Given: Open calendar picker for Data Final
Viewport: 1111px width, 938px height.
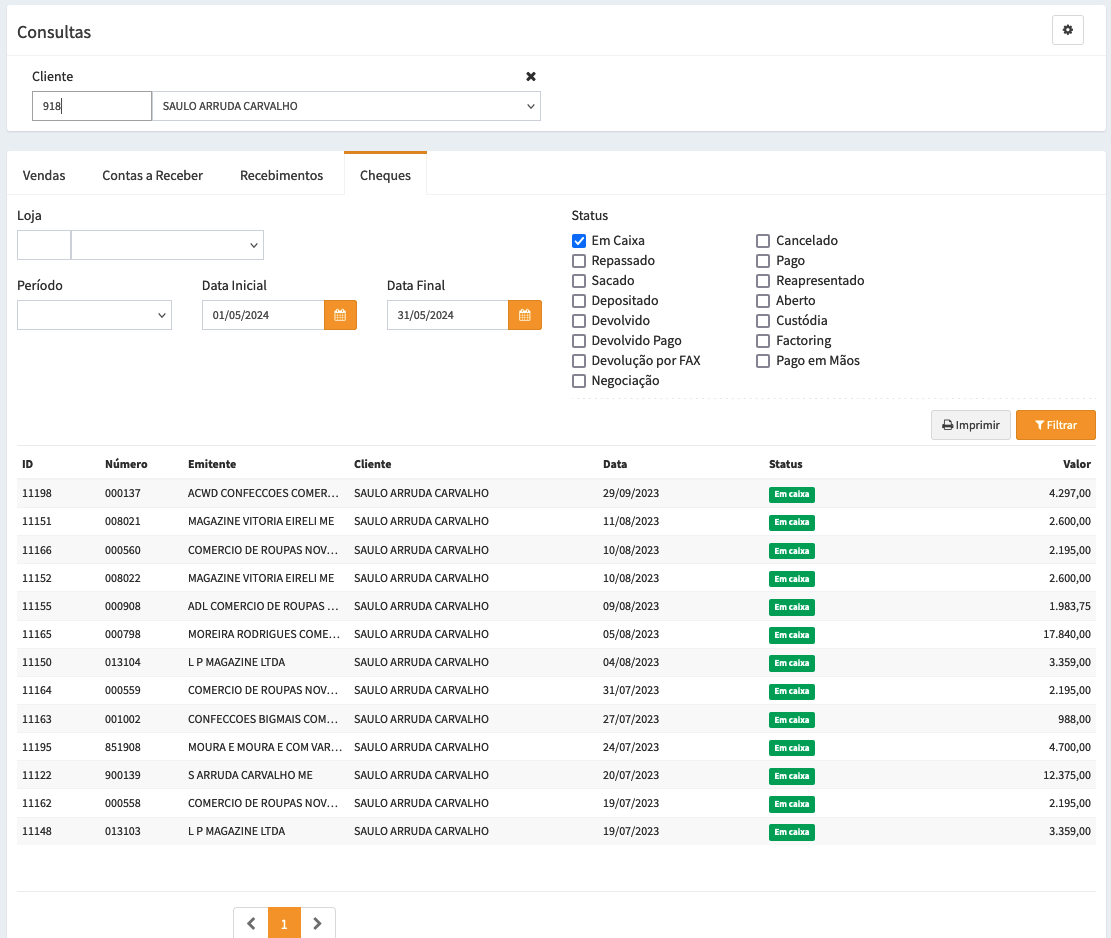Looking at the screenshot, I should pos(524,315).
